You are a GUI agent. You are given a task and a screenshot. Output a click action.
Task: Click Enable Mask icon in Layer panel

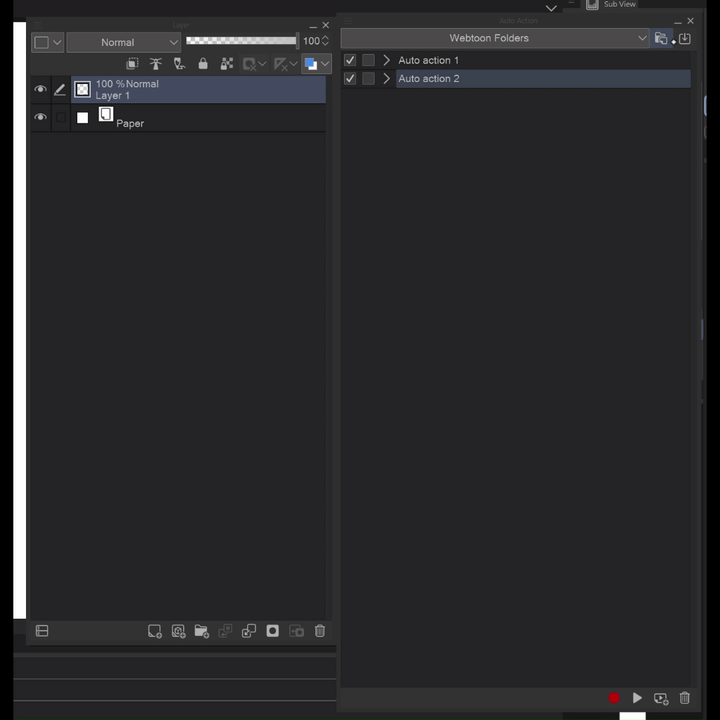(249, 64)
